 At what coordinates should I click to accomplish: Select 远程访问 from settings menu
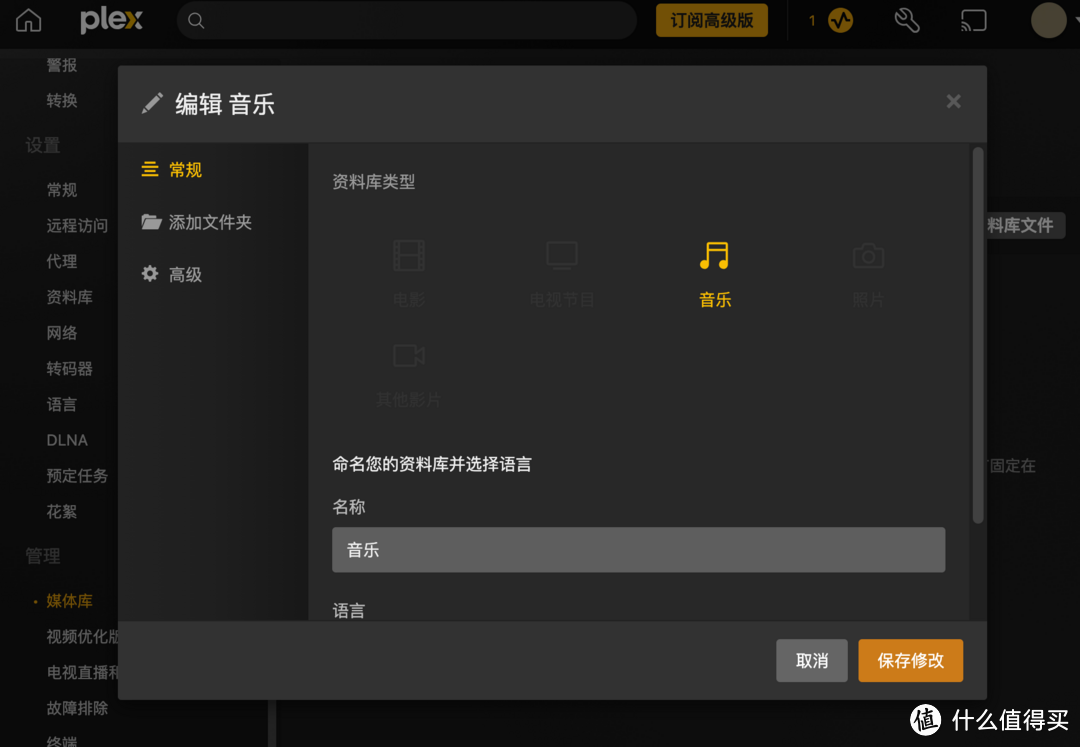[x=77, y=225]
